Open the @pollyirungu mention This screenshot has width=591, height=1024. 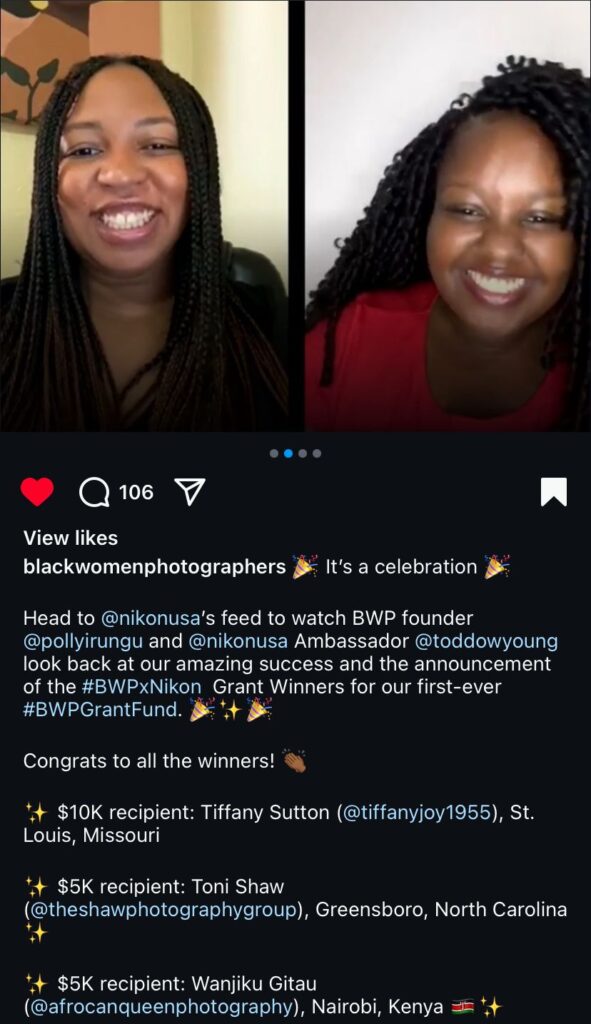coord(83,641)
